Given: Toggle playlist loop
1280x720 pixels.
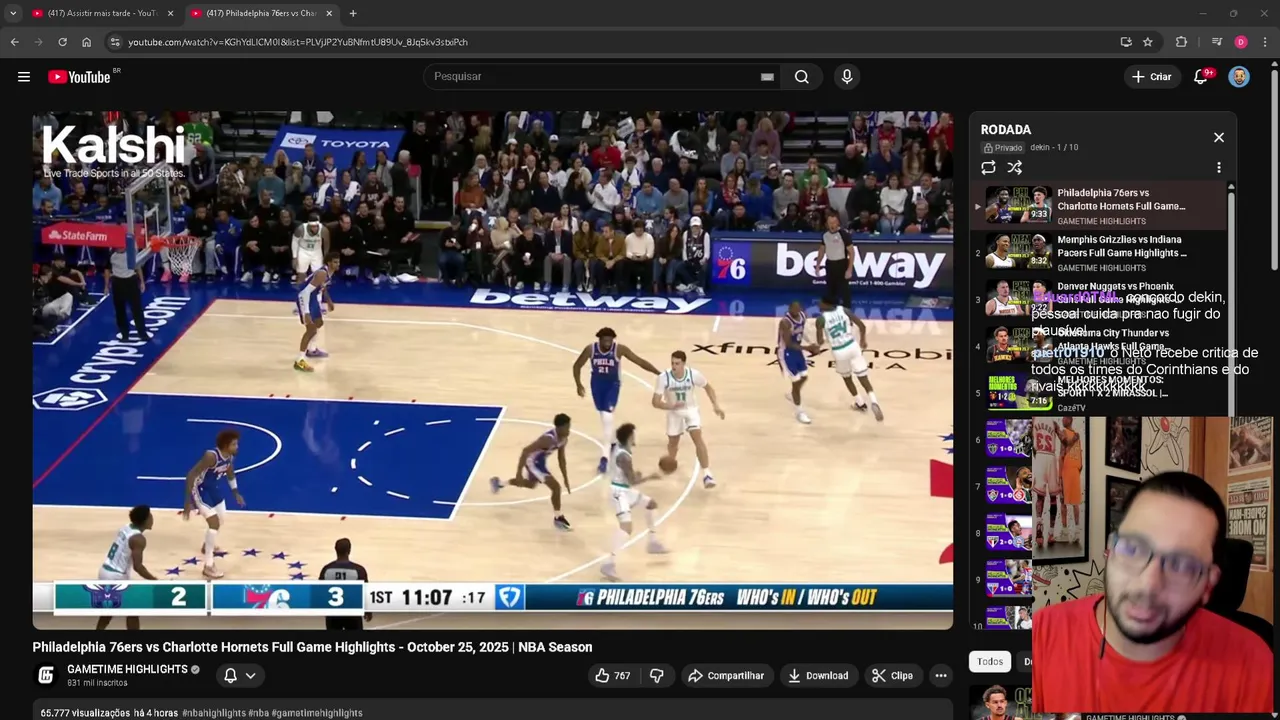Looking at the screenshot, I should pos(988,168).
